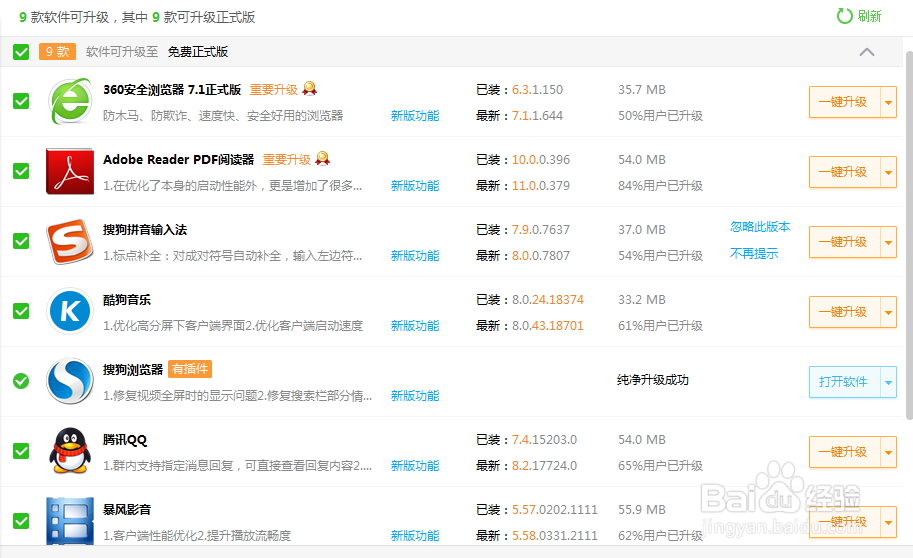Click the 84%用户已升级 text
The height and width of the screenshot is (558, 913).
click(x=660, y=185)
